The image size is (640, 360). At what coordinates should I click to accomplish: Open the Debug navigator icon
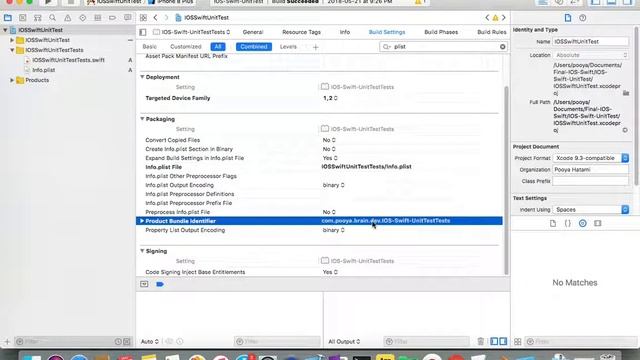coord(98,18)
